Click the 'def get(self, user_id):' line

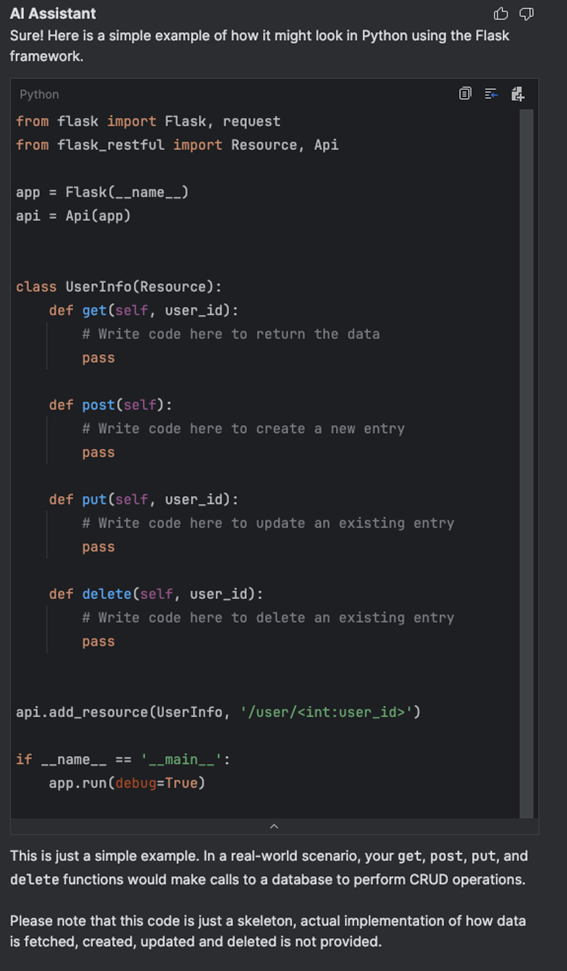pyautogui.click(x=144, y=310)
